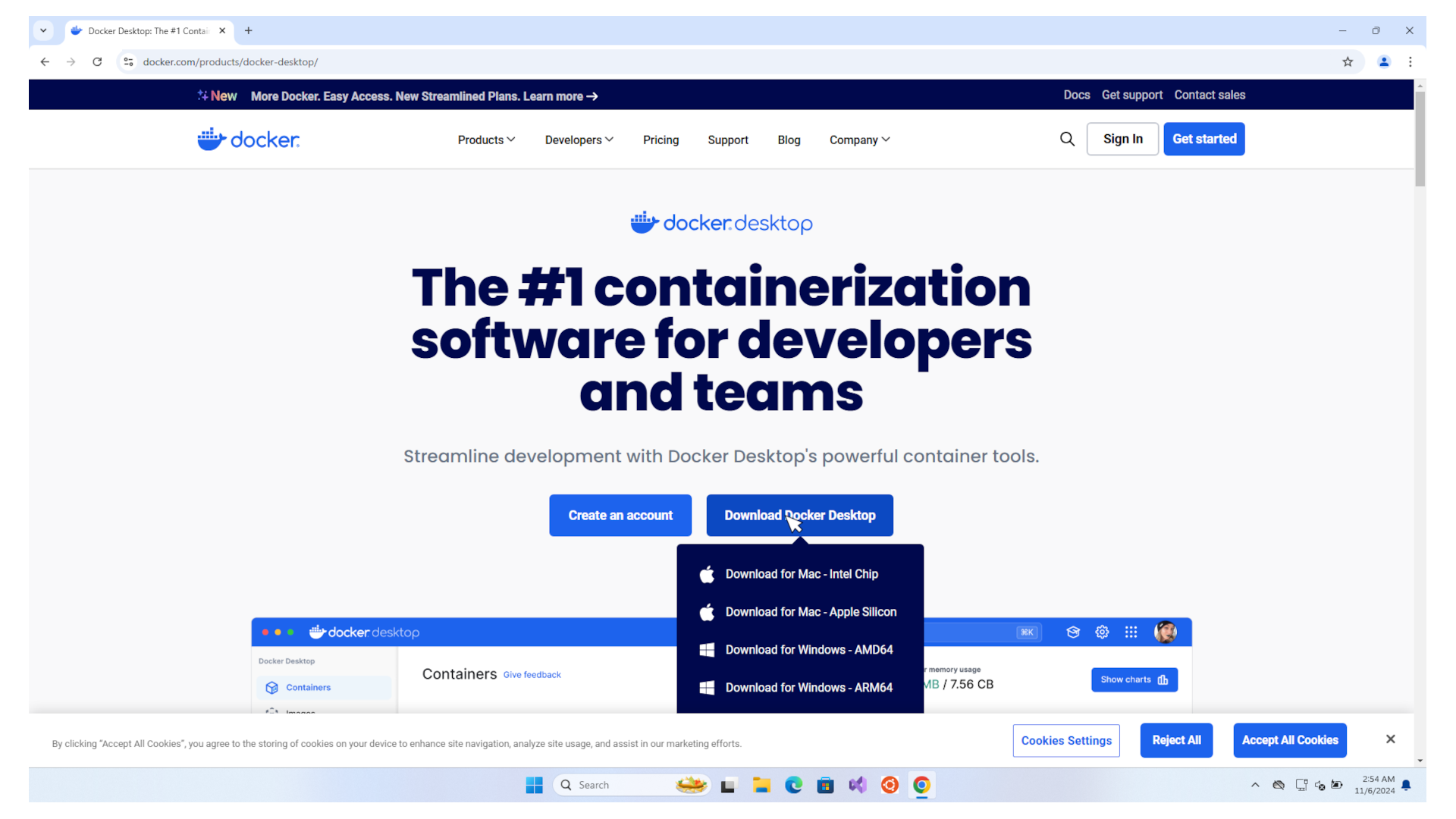Click the user avatar in Docker preview
Viewport: 1456px width, 819px height.
1165,632
